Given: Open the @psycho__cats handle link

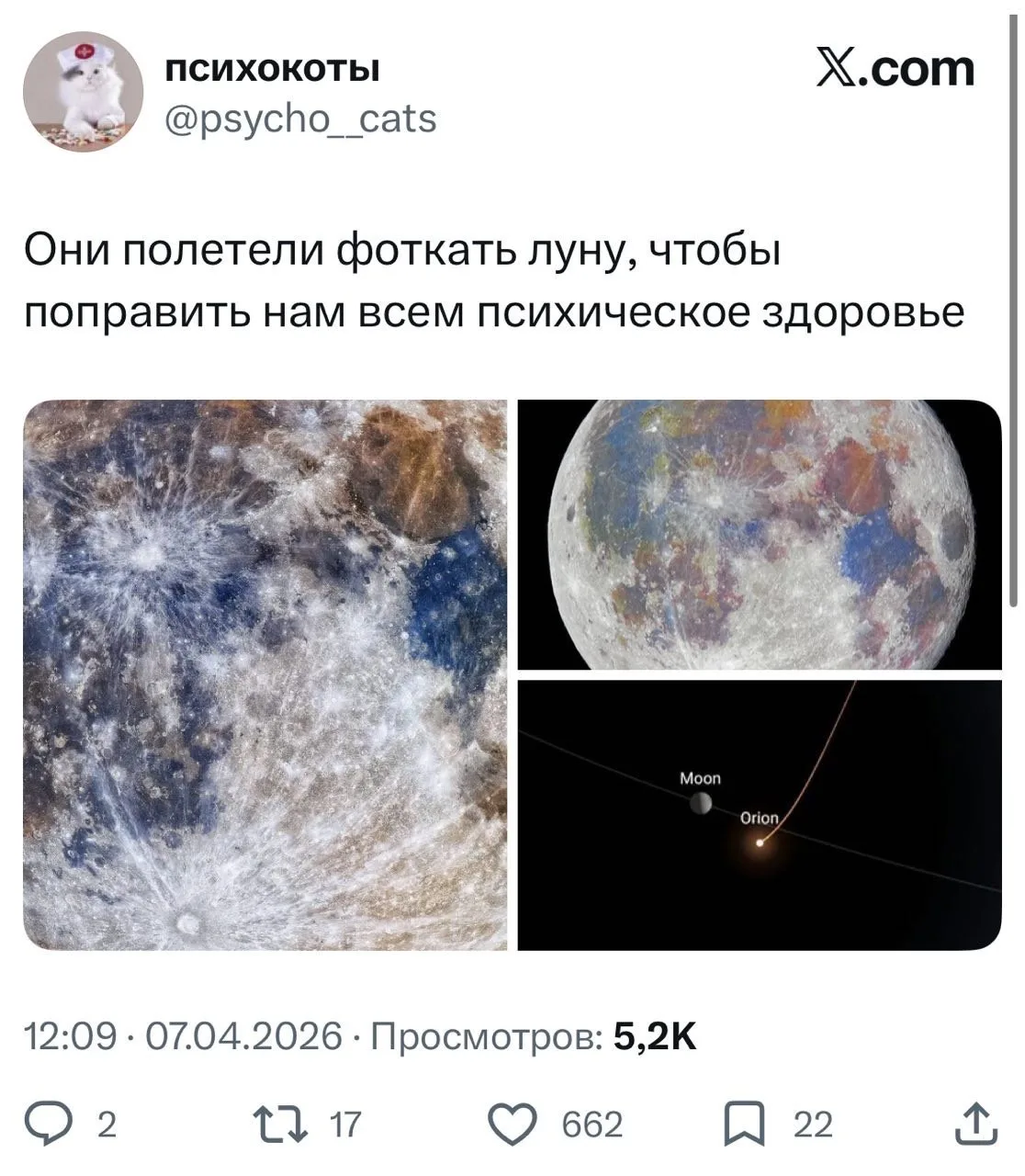Looking at the screenshot, I should click(300, 119).
